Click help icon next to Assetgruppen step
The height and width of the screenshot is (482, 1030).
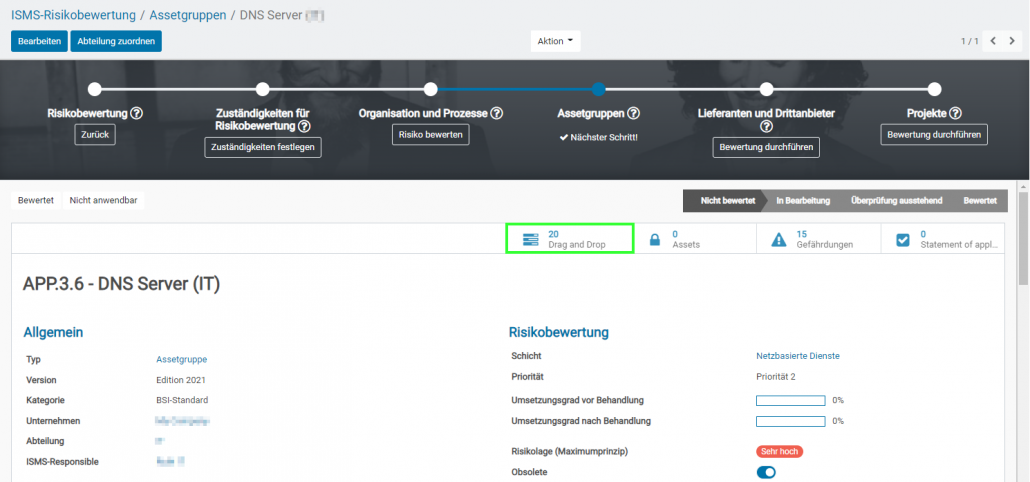pos(633,113)
